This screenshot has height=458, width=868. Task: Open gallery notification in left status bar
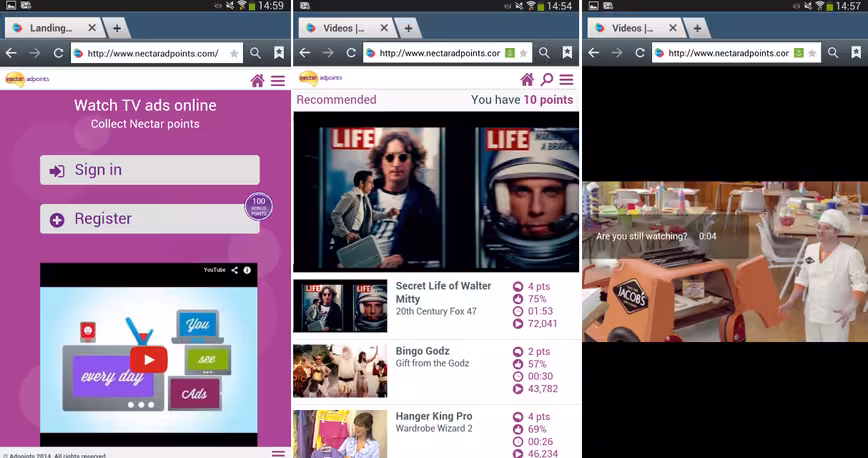coord(11,6)
